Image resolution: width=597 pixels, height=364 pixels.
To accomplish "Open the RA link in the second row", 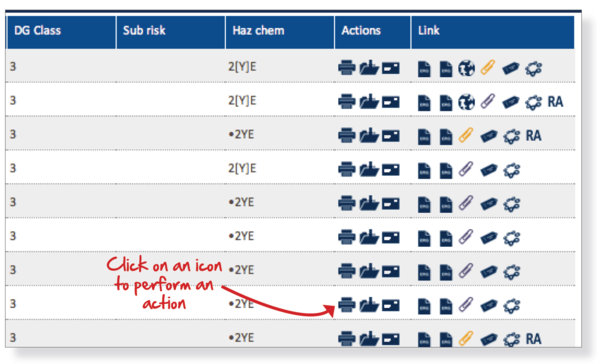I will tap(555, 102).
